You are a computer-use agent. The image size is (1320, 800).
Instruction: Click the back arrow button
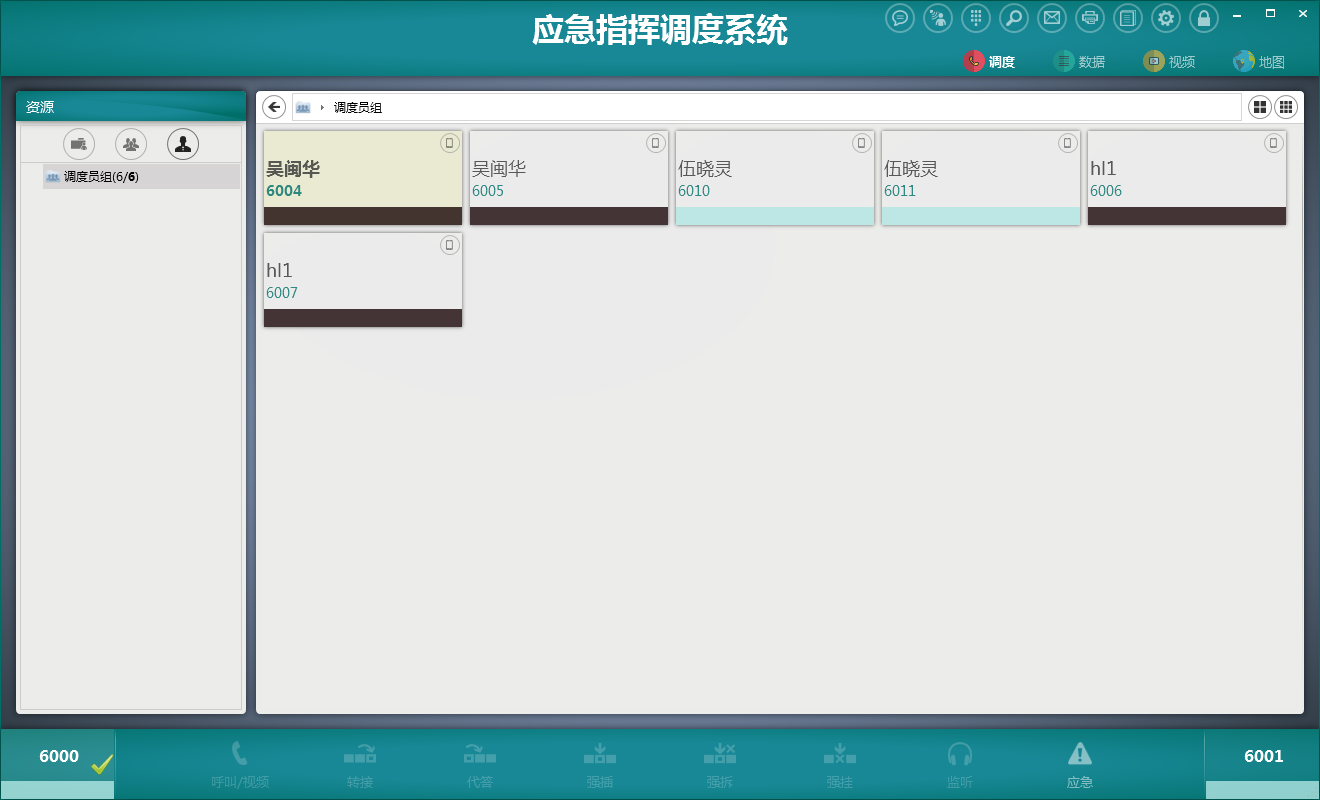click(x=274, y=107)
